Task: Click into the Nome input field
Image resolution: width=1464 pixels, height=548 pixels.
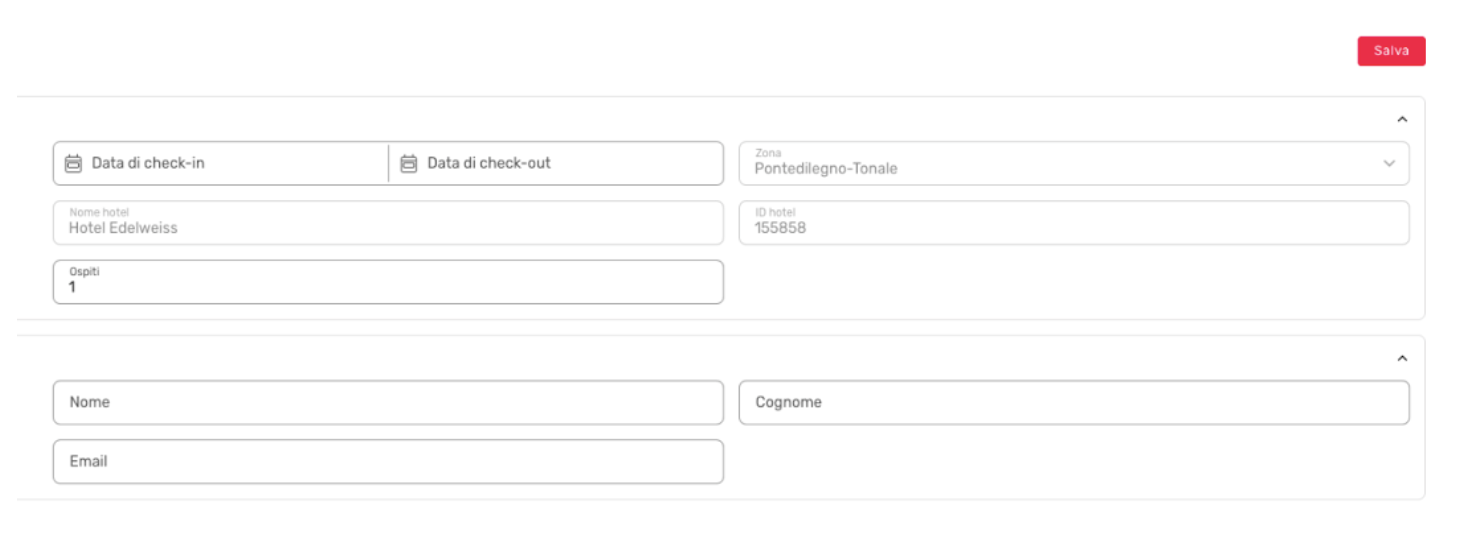Action: click(388, 402)
